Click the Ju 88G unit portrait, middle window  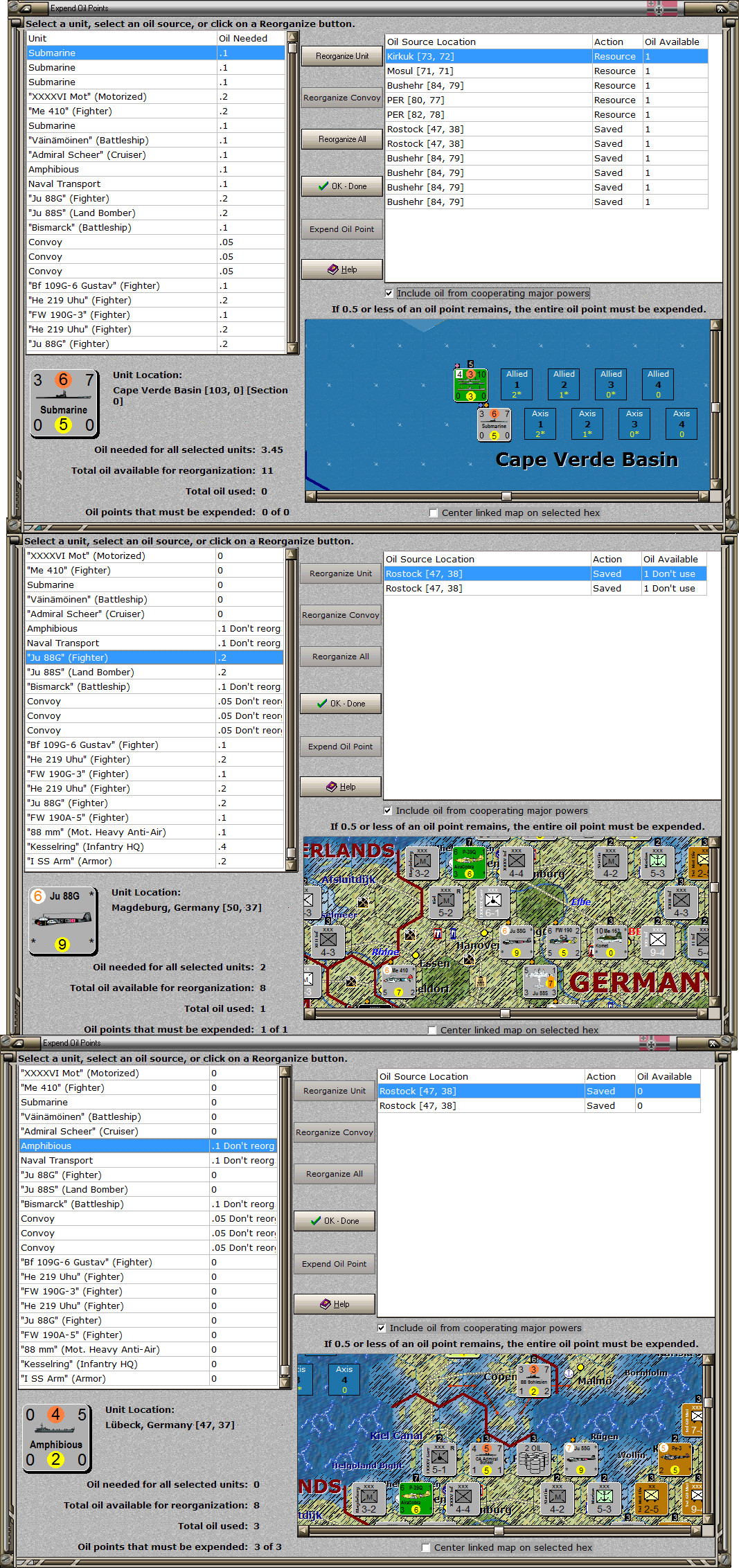62,920
